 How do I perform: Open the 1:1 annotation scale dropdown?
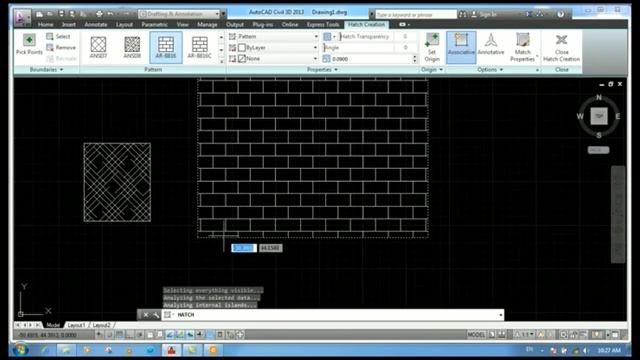point(525,335)
